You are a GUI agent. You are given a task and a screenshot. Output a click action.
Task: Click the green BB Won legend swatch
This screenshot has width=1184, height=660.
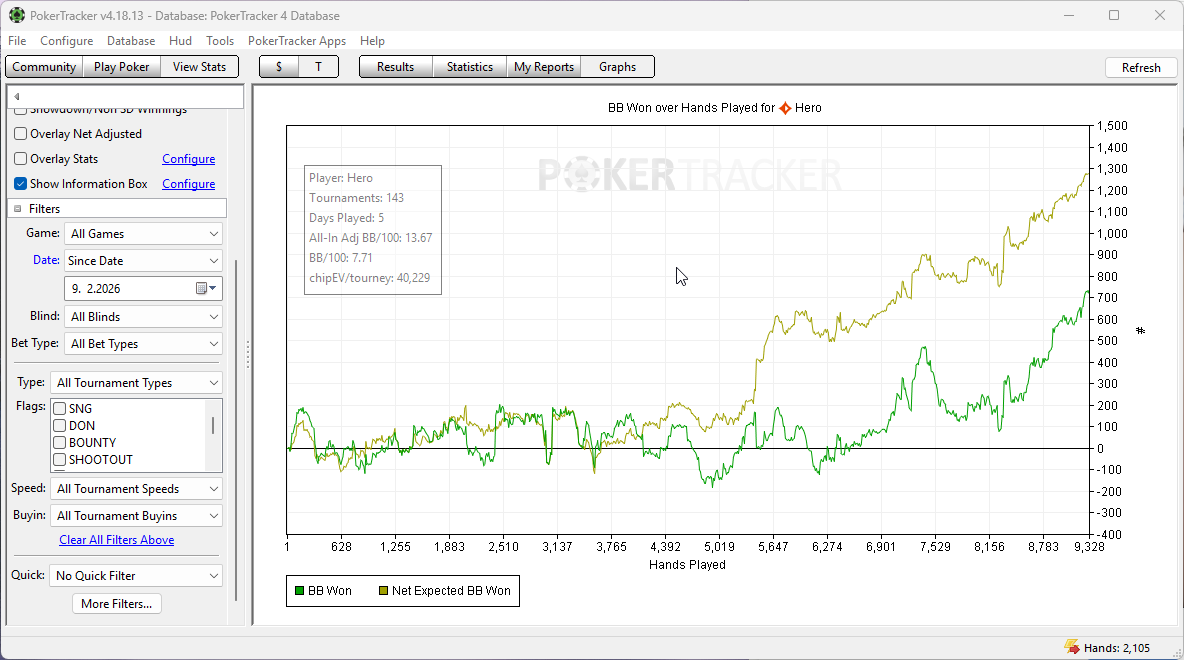tap(298, 591)
